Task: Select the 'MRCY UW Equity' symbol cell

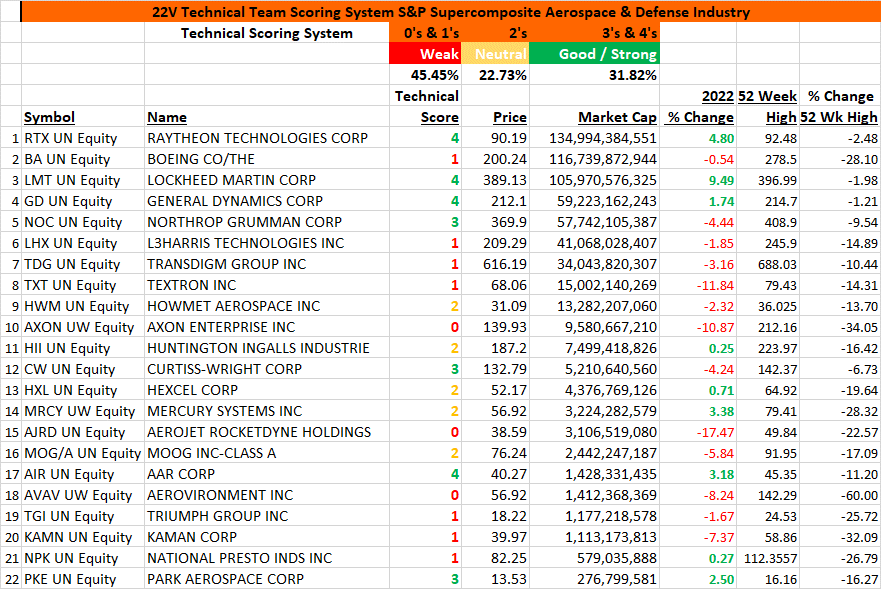Action: [83, 411]
